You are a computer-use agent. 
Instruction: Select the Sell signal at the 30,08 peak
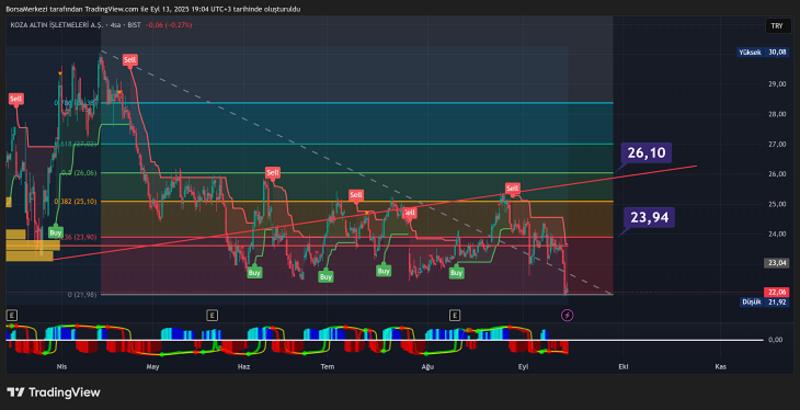pos(130,60)
